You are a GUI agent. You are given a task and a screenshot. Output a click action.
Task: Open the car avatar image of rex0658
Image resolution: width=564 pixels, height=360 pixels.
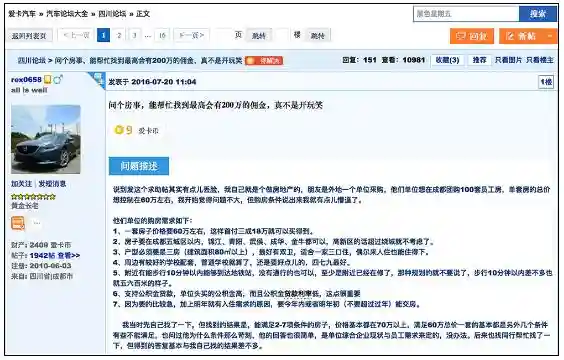46,140
